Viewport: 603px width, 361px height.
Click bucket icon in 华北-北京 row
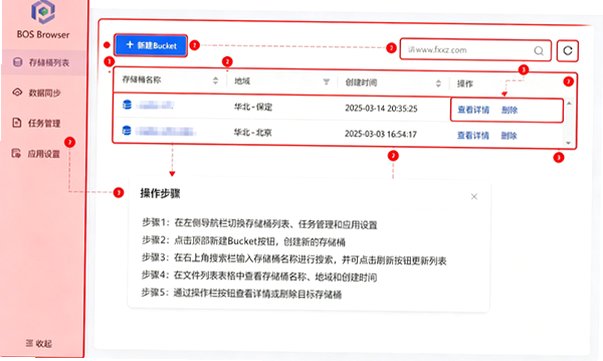(x=127, y=130)
